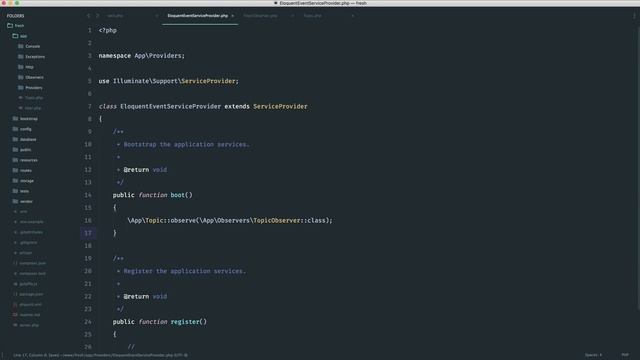
Task: Expand the Observers folder
Action: 31,77
